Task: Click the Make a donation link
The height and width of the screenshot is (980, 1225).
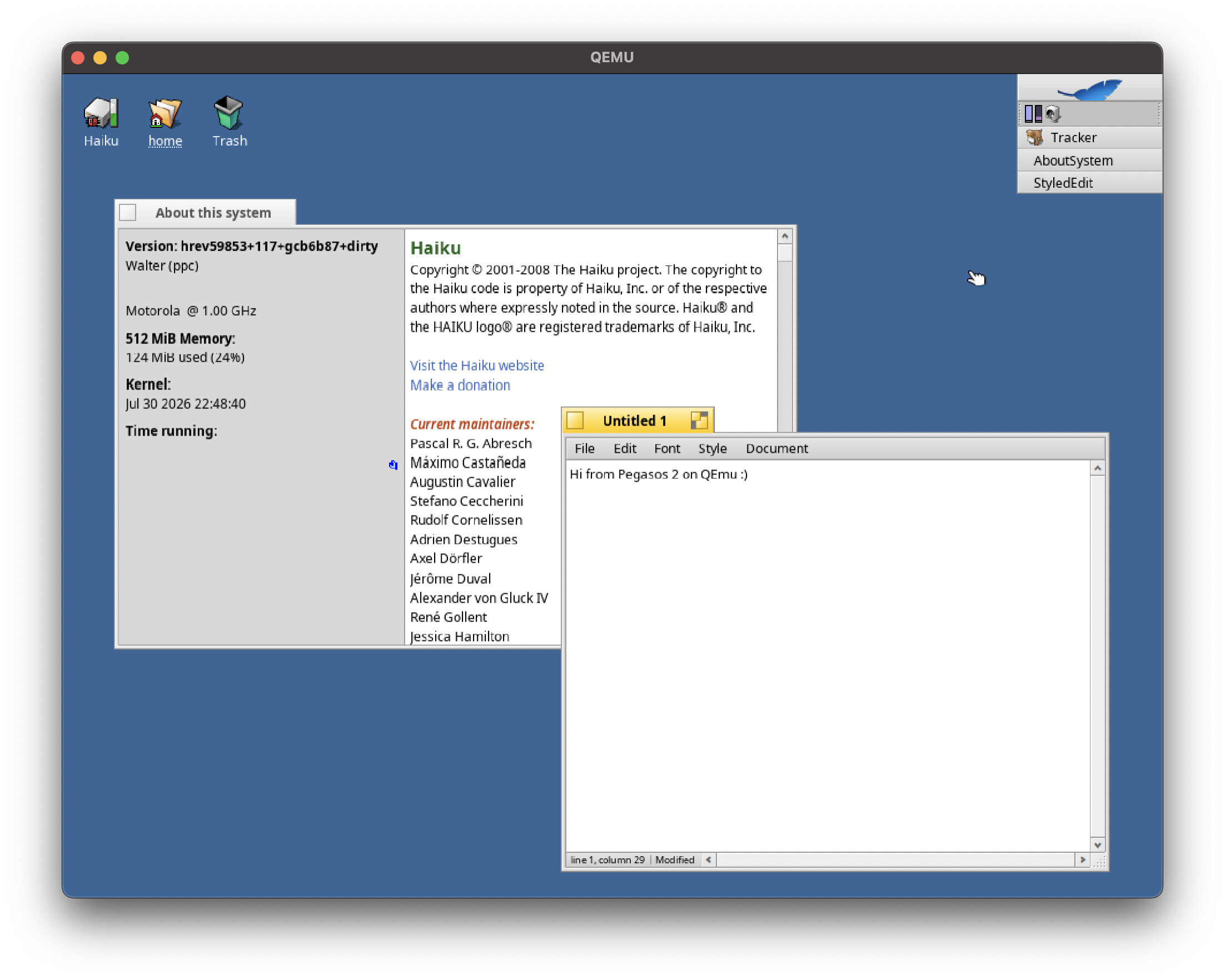Action: pos(460,386)
